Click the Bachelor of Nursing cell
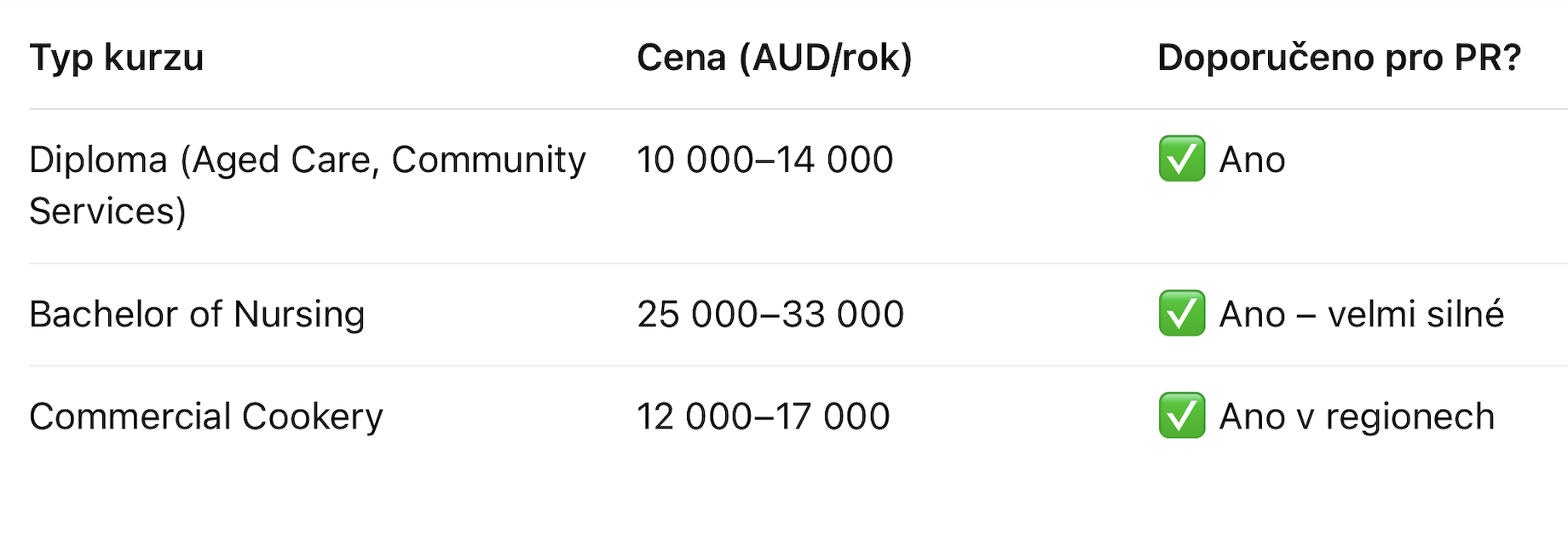The width and height of the screenshot is (1568, 535). [x=197, y=314]
